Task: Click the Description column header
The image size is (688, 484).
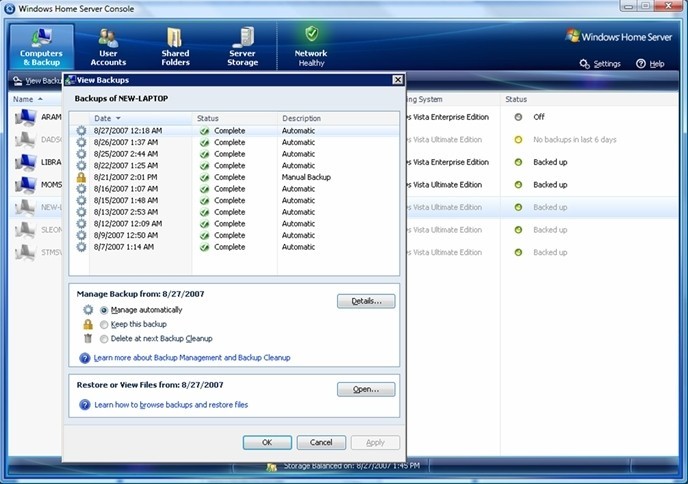Action: pyautogui.click(x=338, y=118)
